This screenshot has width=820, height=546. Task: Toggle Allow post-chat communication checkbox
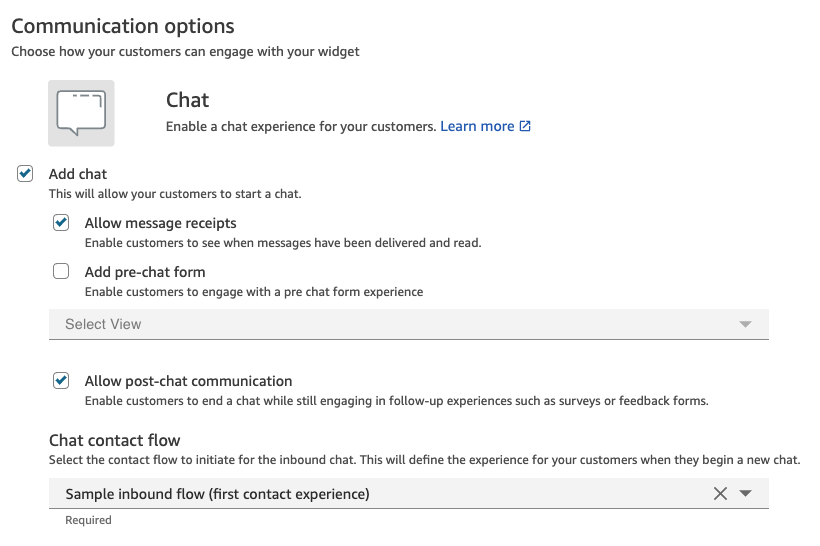click(x=61, y=381)
